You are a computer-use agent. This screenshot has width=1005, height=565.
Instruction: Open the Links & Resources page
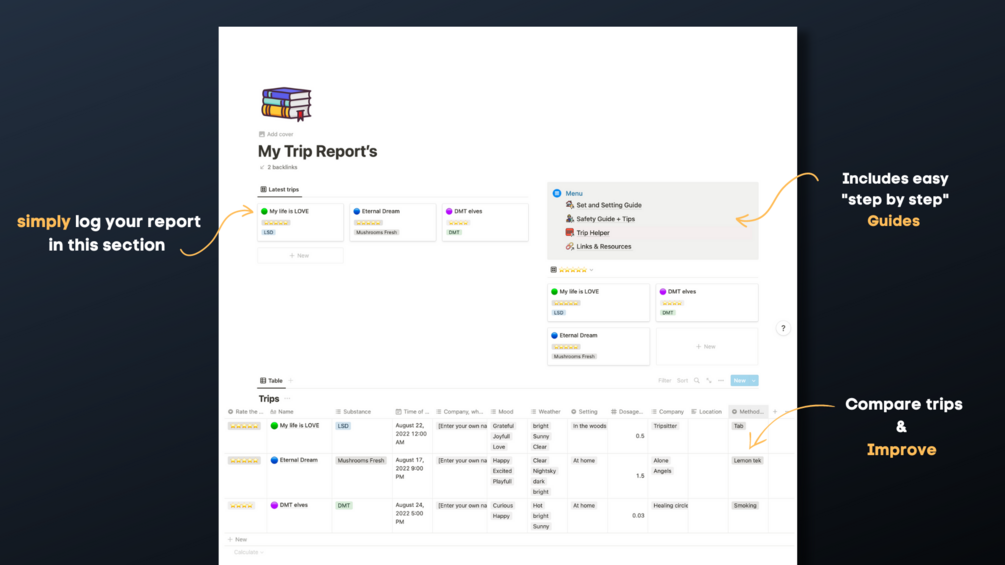(x=603, y=247)
